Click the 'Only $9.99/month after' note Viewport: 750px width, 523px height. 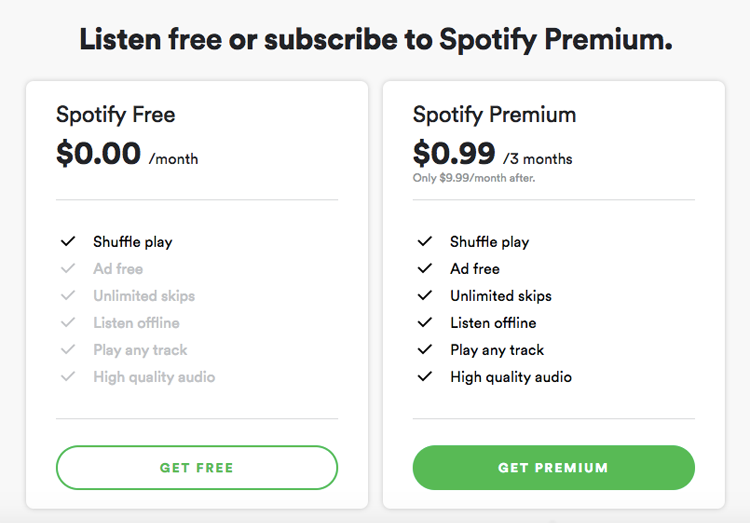click(x=474, y=178)
